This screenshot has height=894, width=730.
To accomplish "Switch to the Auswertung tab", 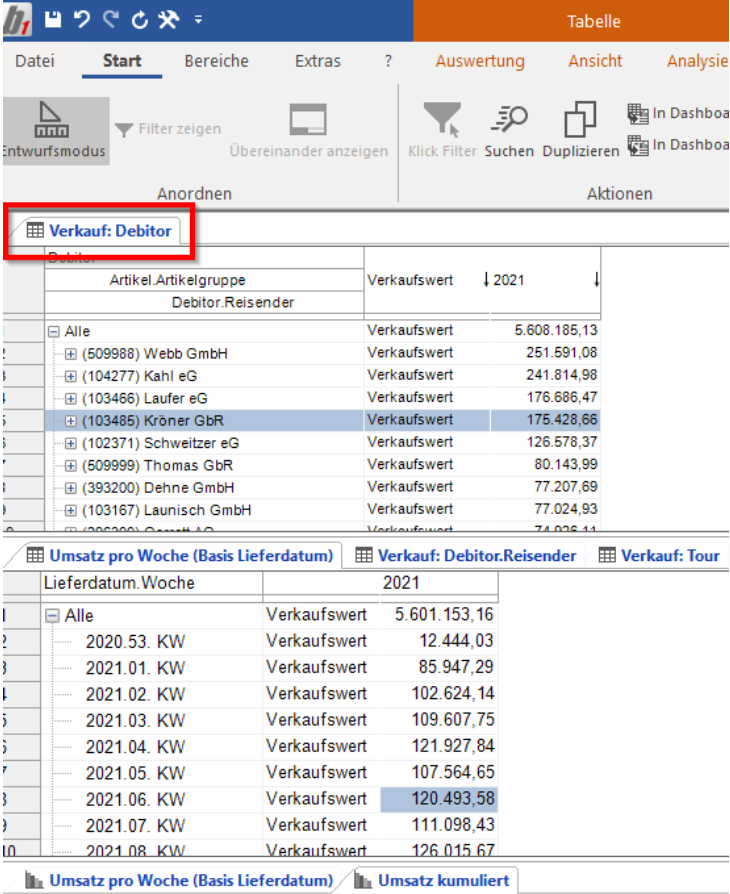I will coord(480,61).
